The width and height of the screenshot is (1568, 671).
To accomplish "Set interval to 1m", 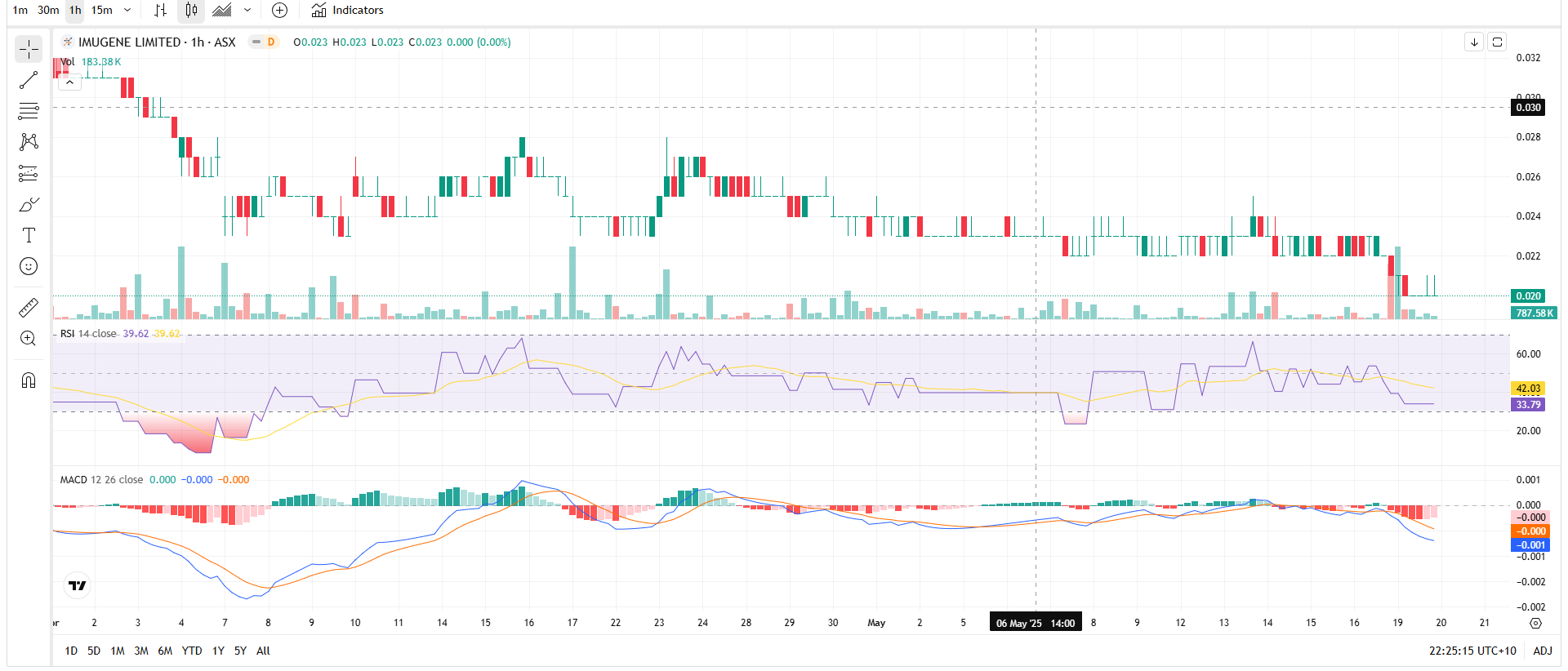I will coord(20,10).
